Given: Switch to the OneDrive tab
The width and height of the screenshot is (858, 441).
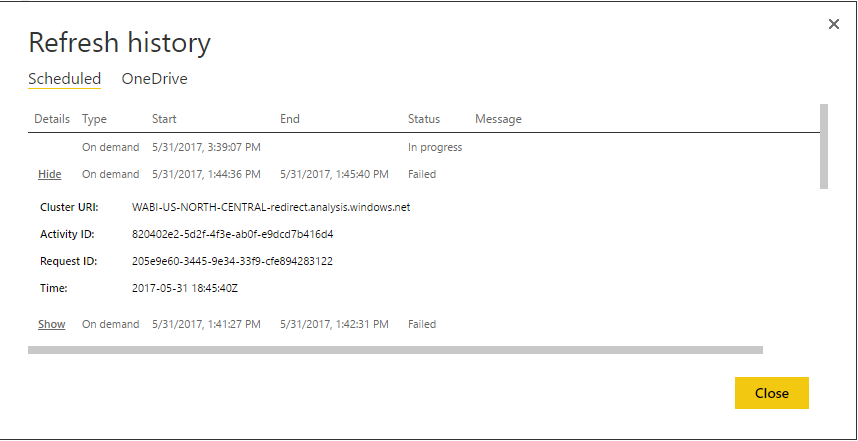Looking at the screenshot, I should [x=154, y=79].
